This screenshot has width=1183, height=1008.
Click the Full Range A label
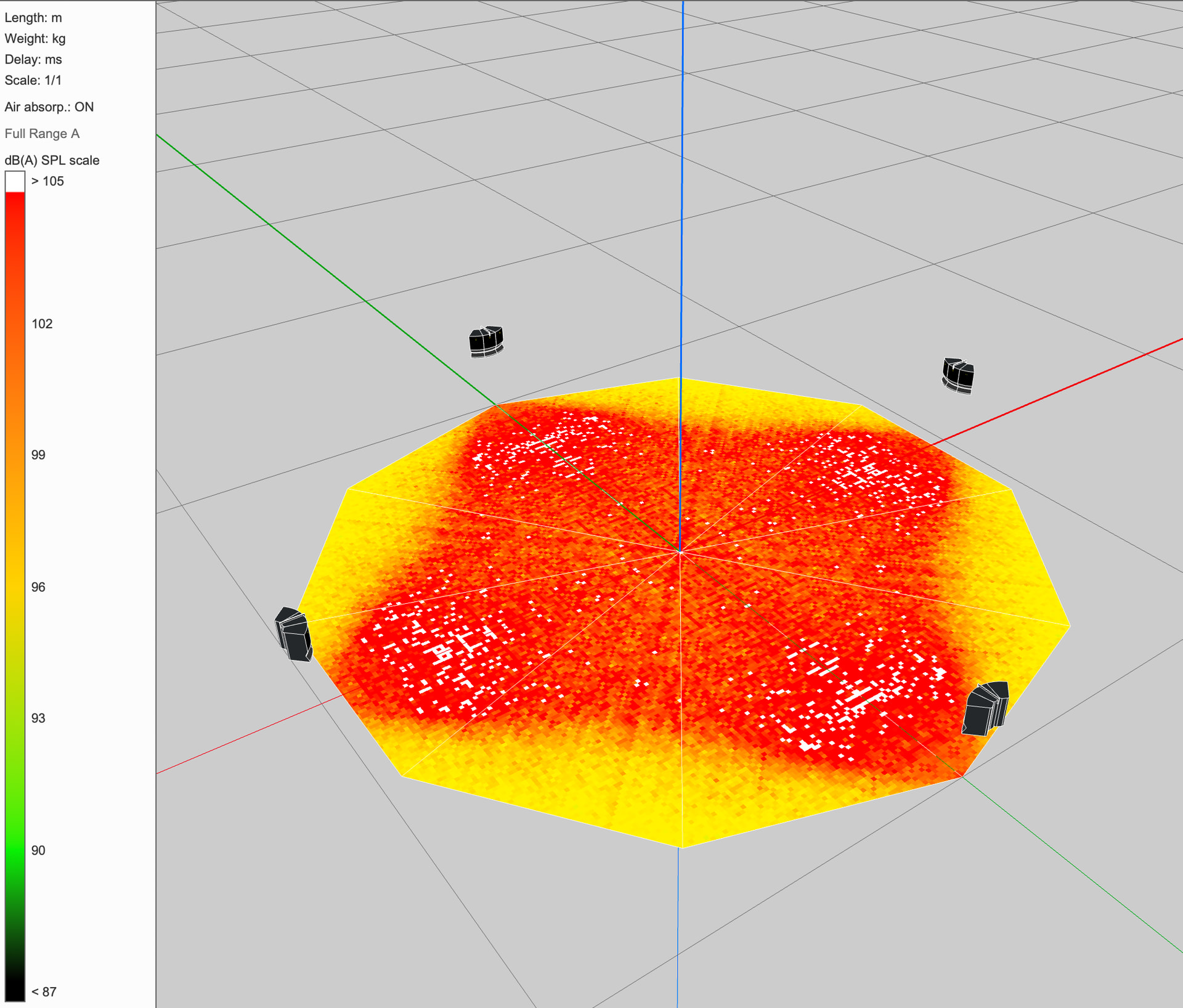coord(42,134)
